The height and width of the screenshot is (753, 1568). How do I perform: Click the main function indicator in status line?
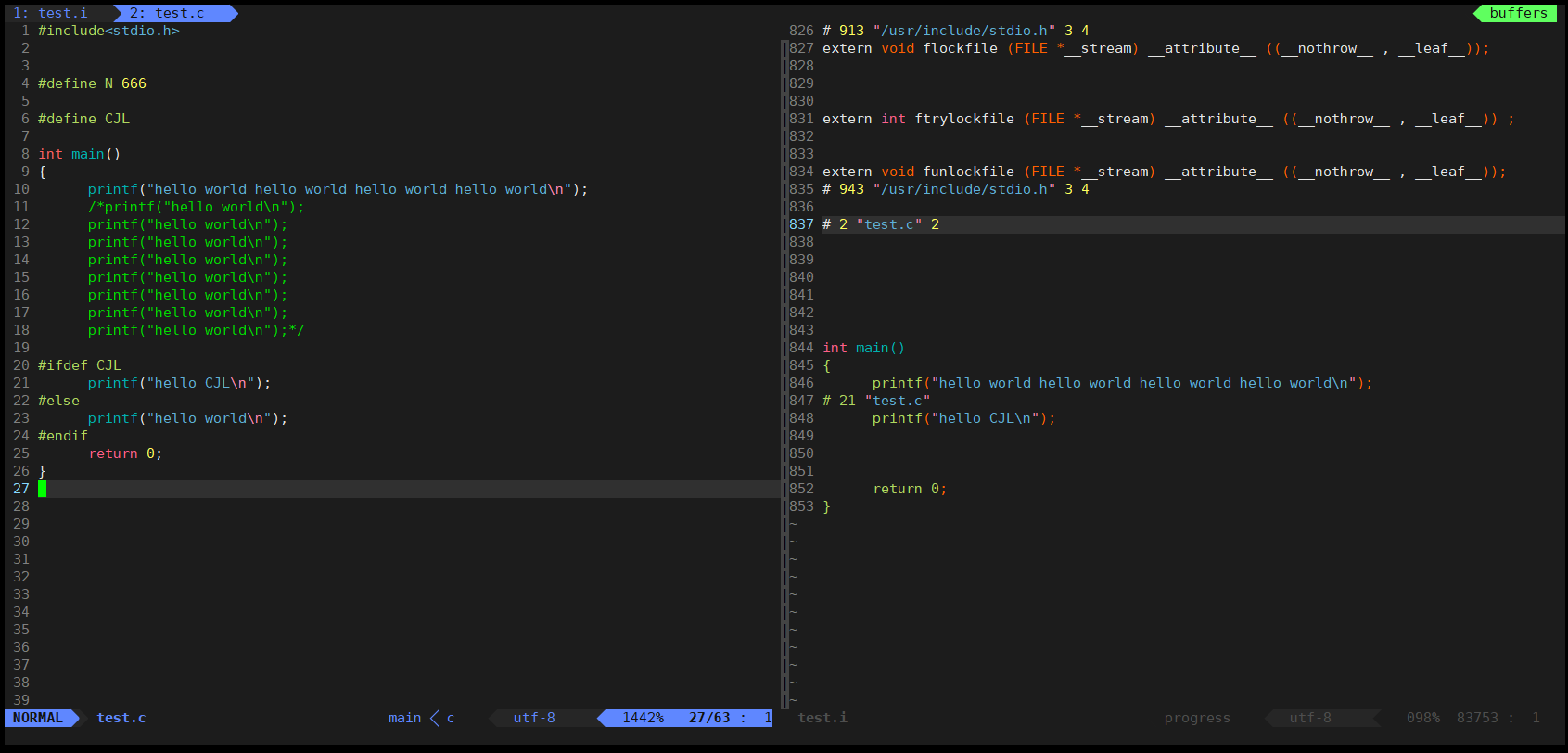404,718
